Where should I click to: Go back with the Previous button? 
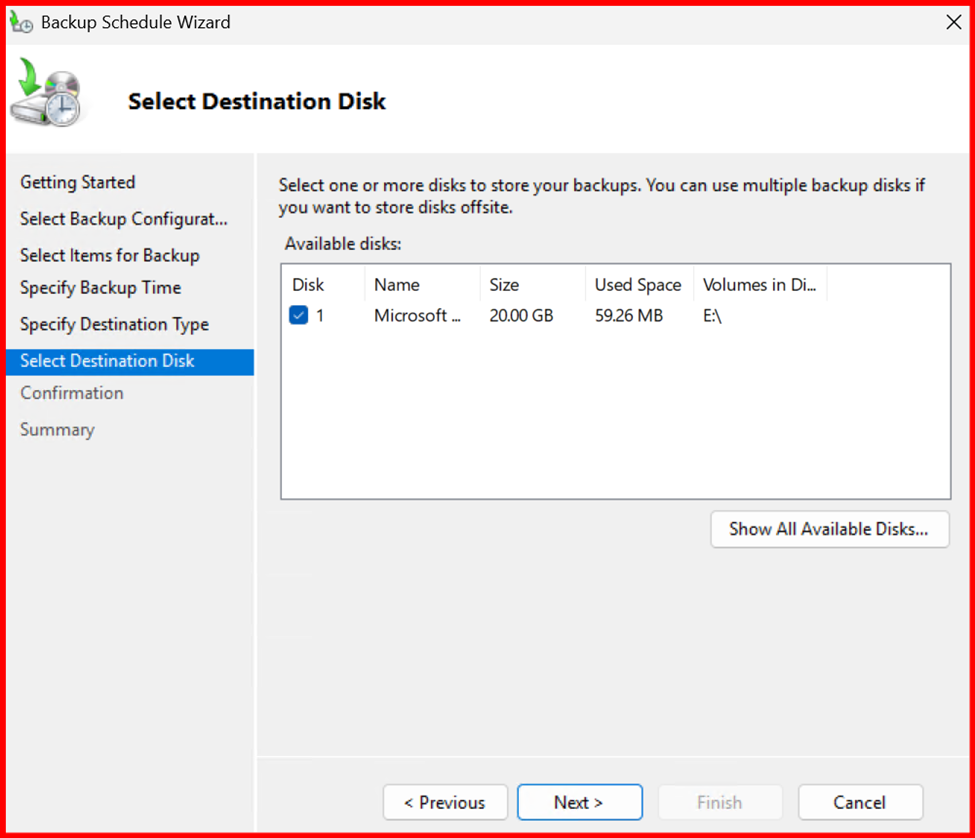444,802
